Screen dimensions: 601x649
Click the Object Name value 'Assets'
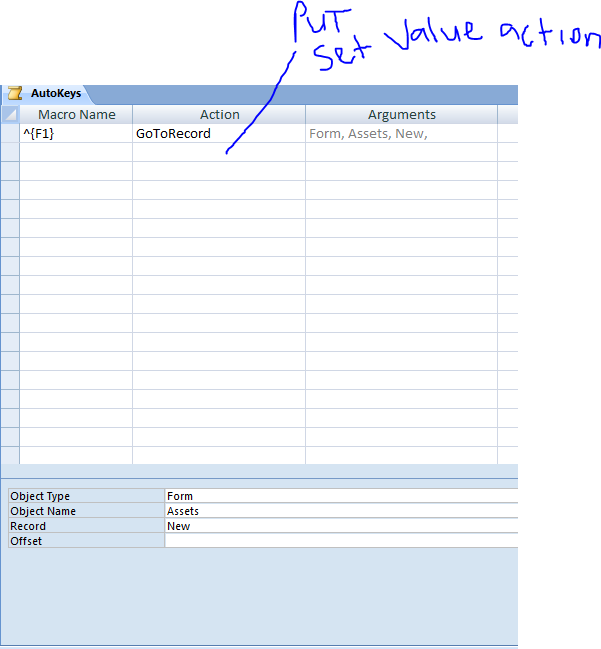tap(341, 511)
